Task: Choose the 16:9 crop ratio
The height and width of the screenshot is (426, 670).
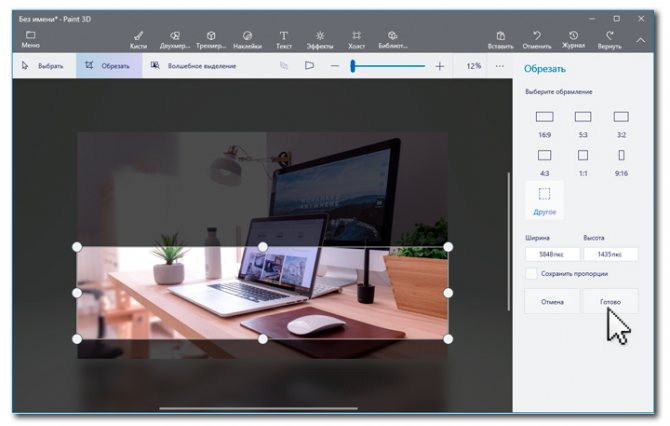Action: [544, 122]
